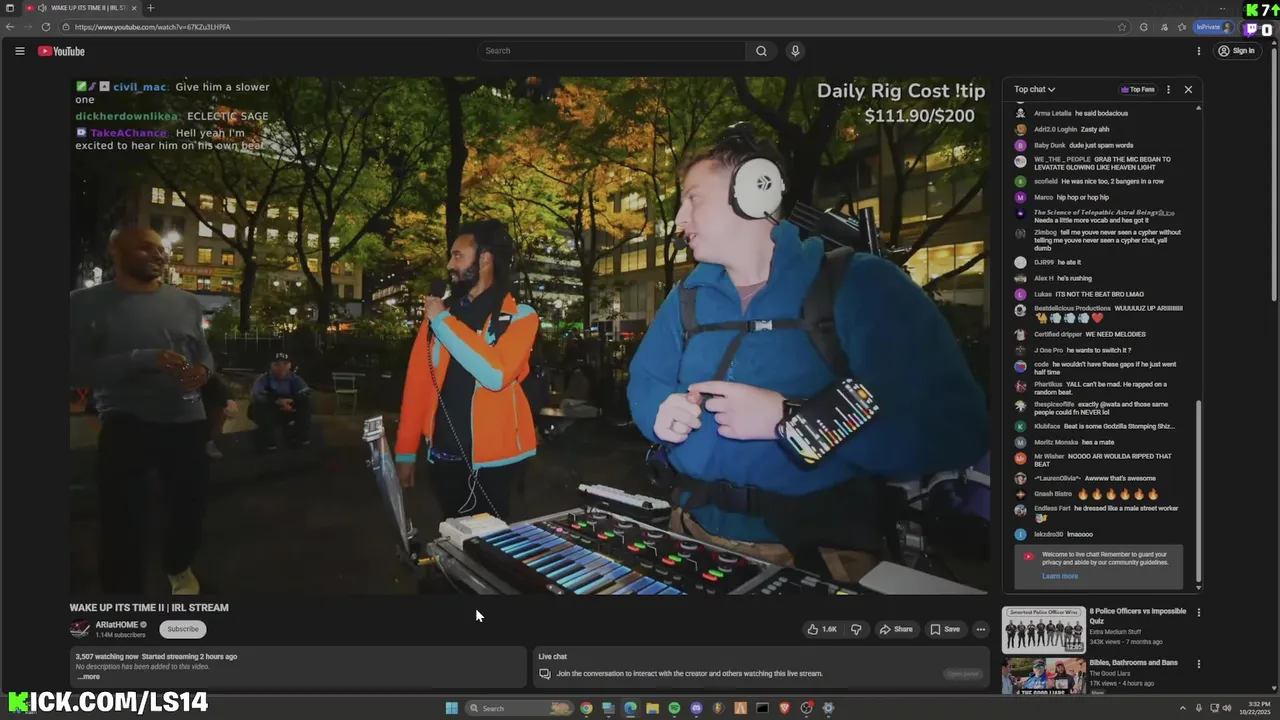Open more actions ellipsis under video
This screenshot has width=1280, height=720.
981,629
